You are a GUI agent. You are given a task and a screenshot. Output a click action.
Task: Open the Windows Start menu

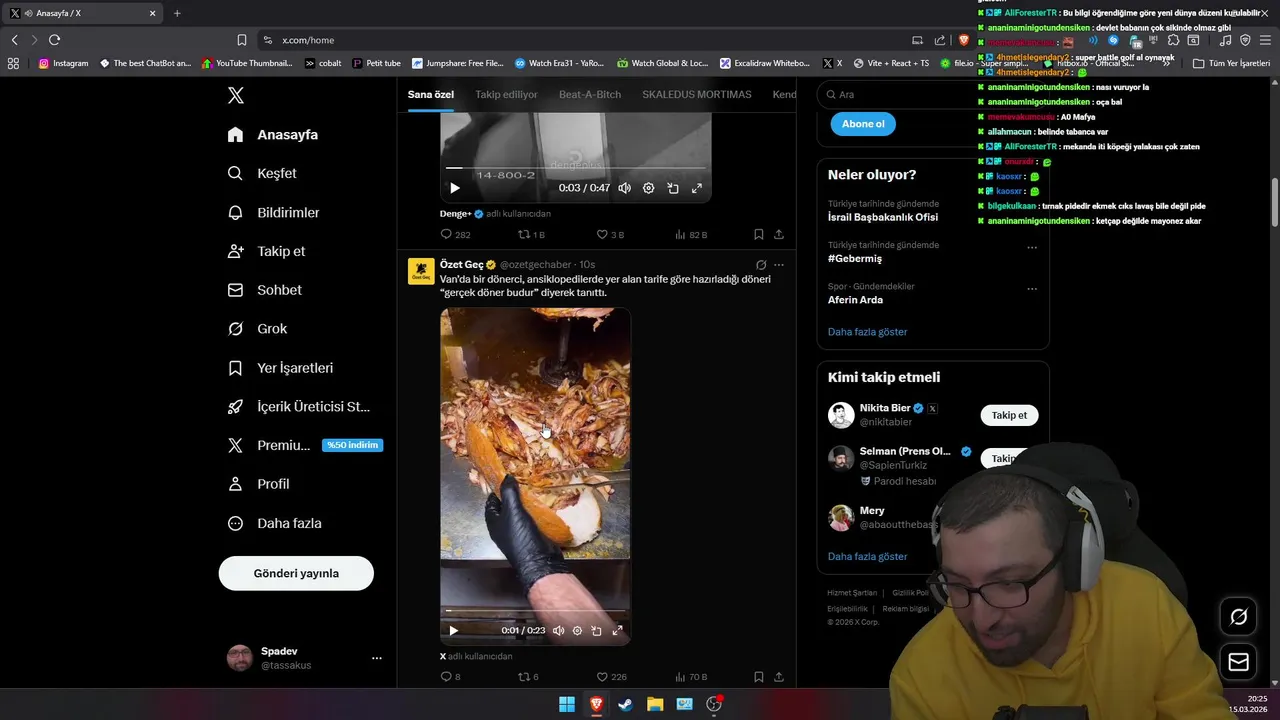pos(567,704)
